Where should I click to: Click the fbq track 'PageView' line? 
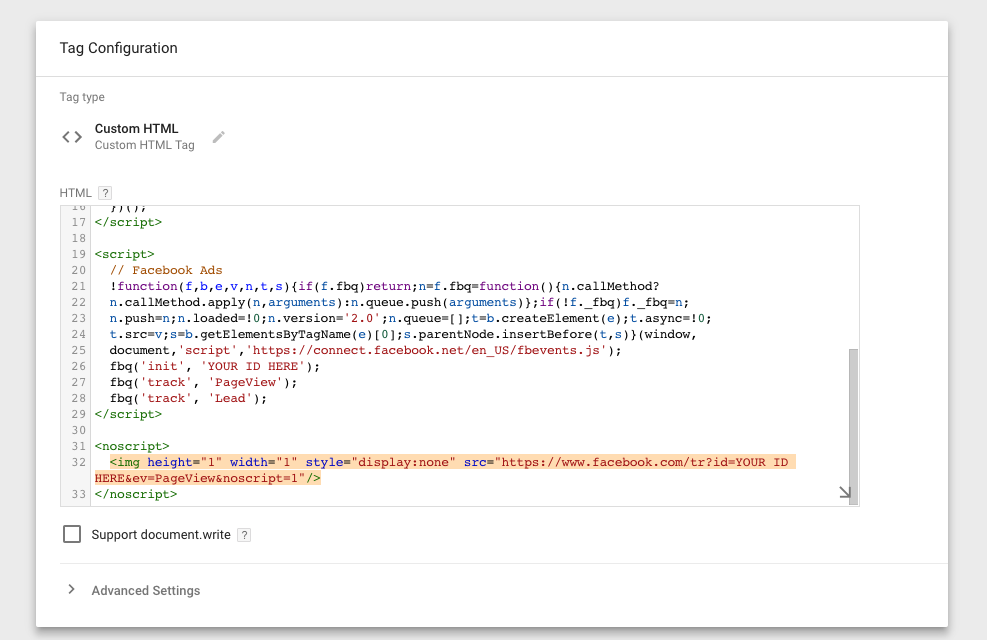pyautogui.click(x=203, y=382)
